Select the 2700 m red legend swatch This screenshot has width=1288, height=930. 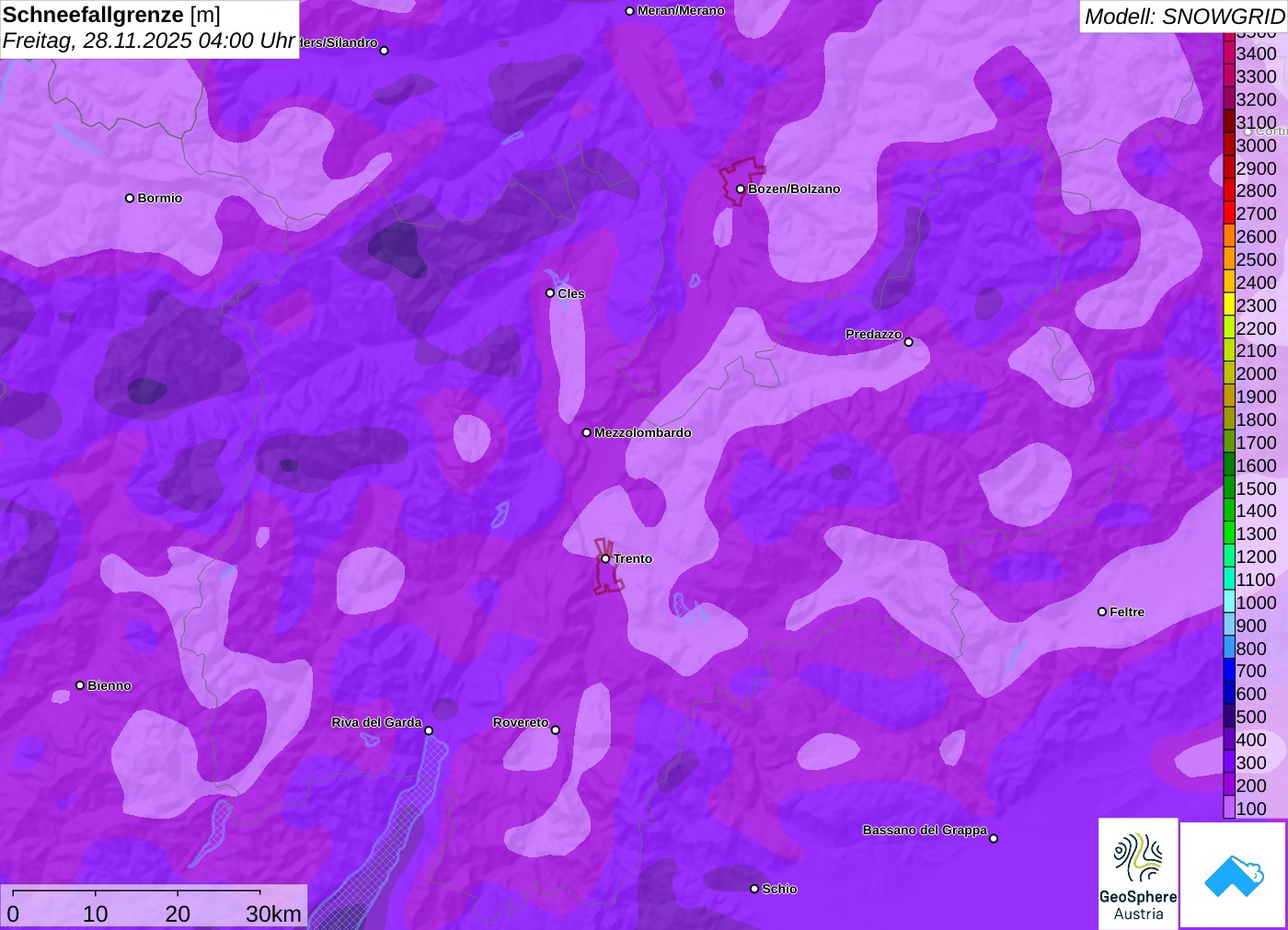coord(1229,213)
